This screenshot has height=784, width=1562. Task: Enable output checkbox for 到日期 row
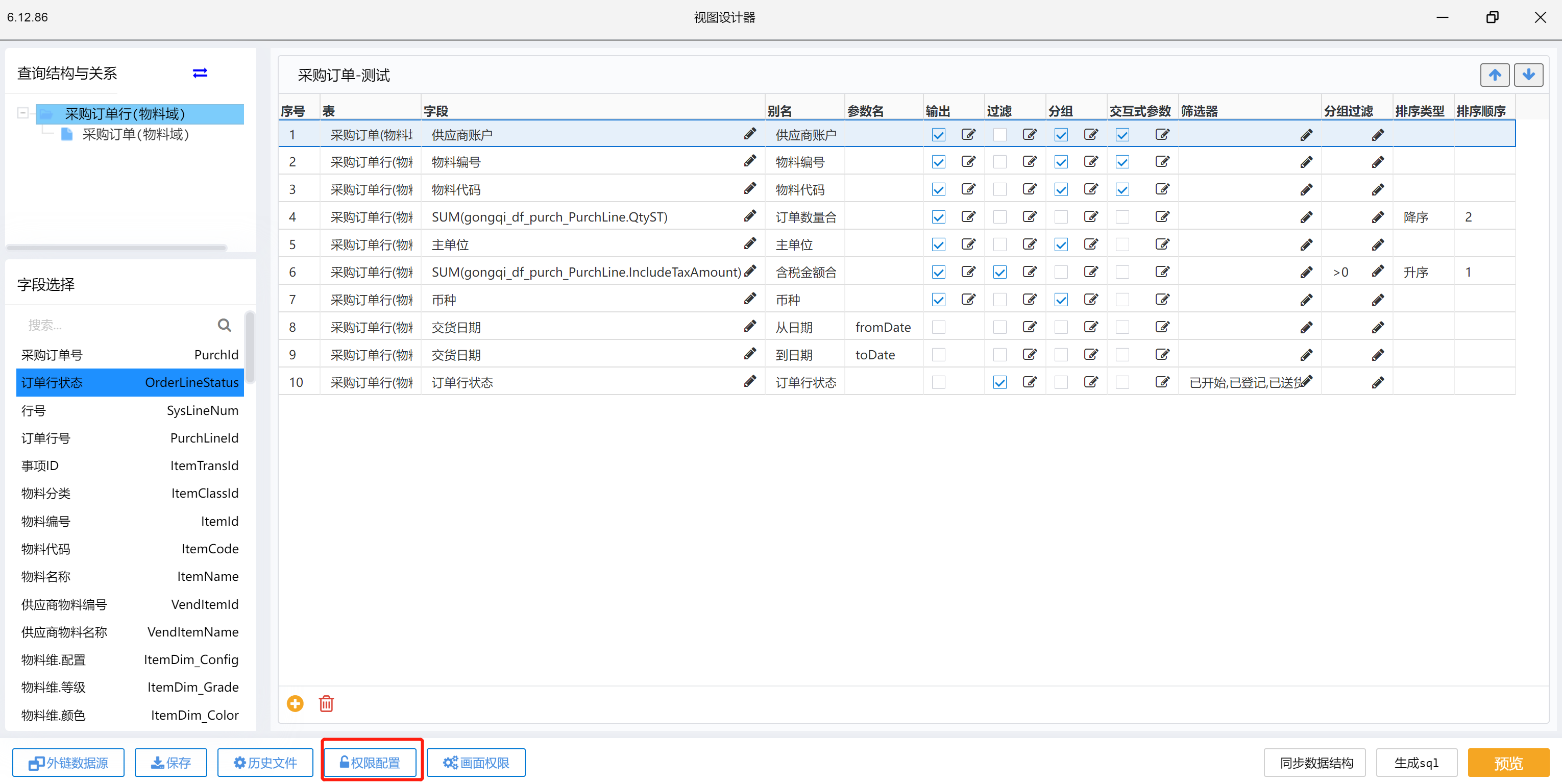pyautogui.click(x=939, y=355)
